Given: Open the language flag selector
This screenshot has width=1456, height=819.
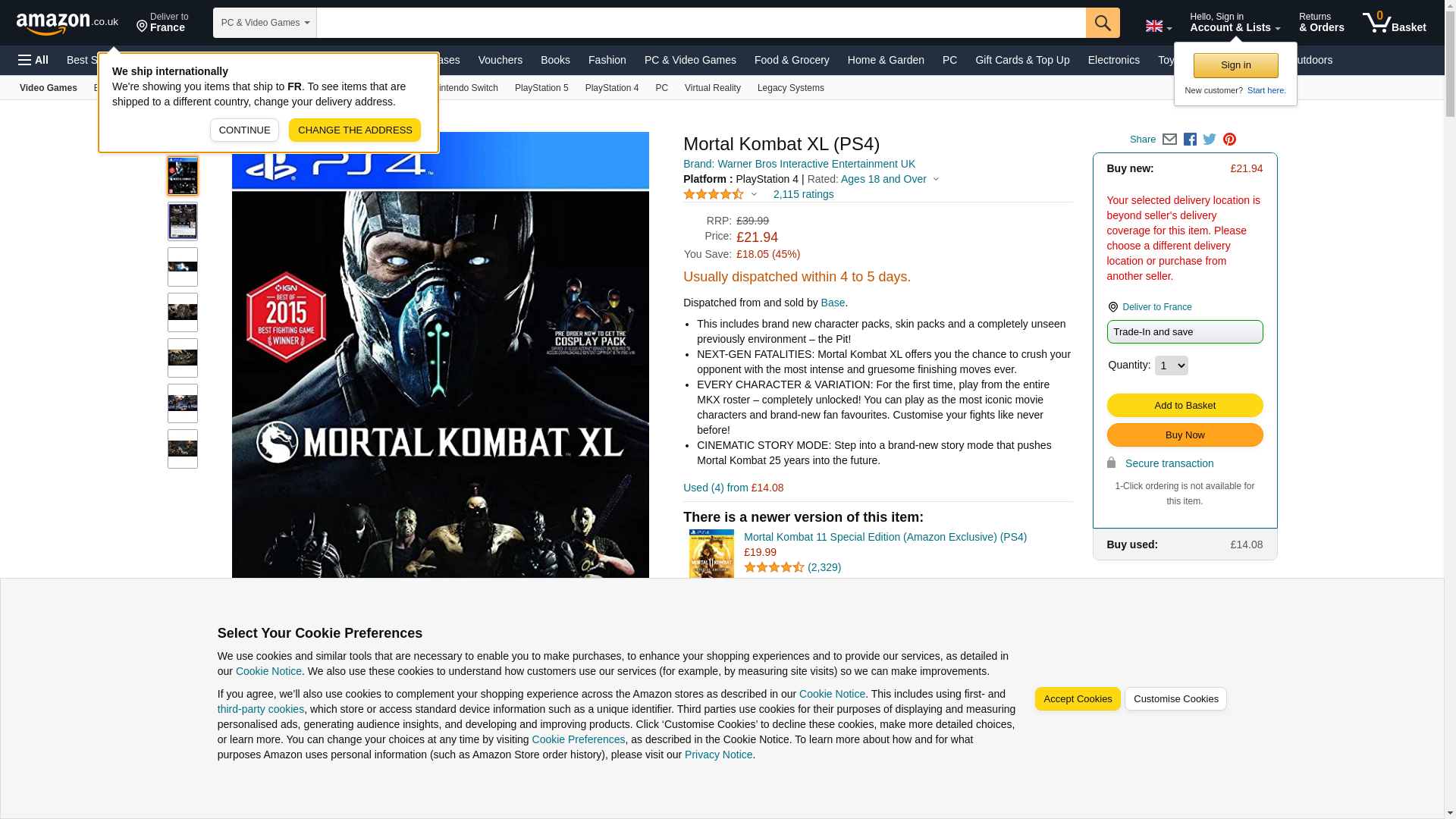Looking at the screenshot, I should tap(1158, 26).
